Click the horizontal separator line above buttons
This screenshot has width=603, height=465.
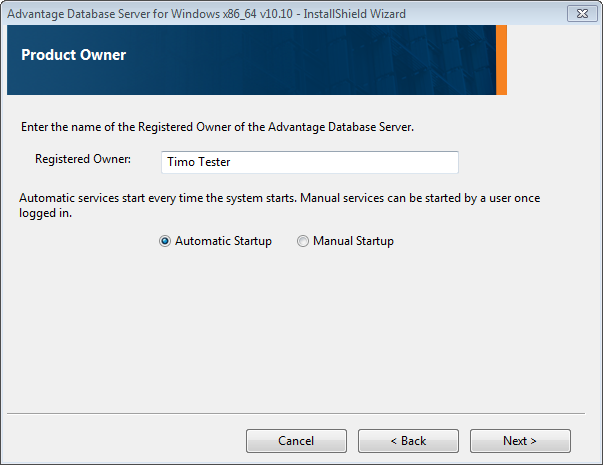(301, 412)
